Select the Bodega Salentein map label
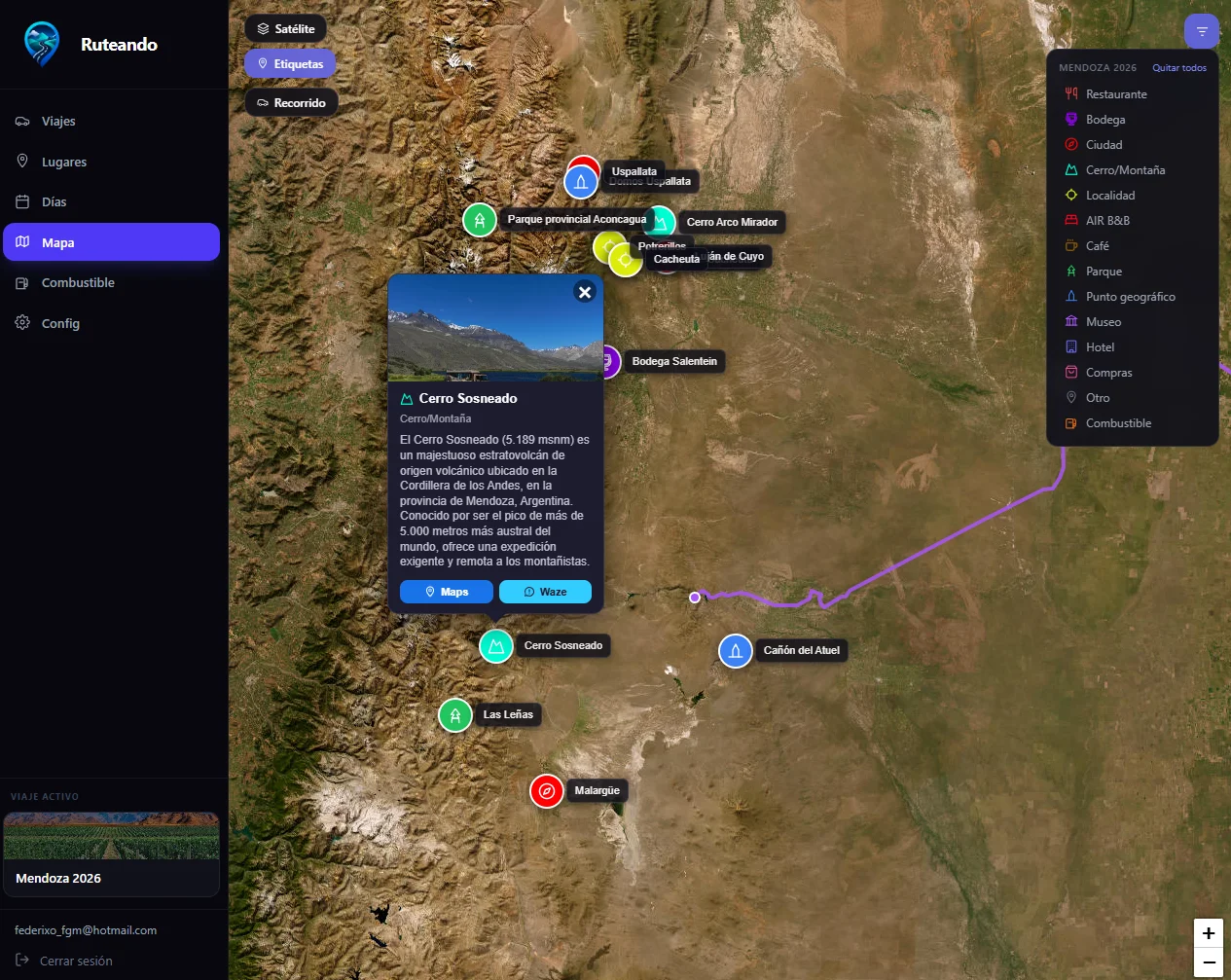1231x980 pixels. pyautogui.click(x=674, y=361)
